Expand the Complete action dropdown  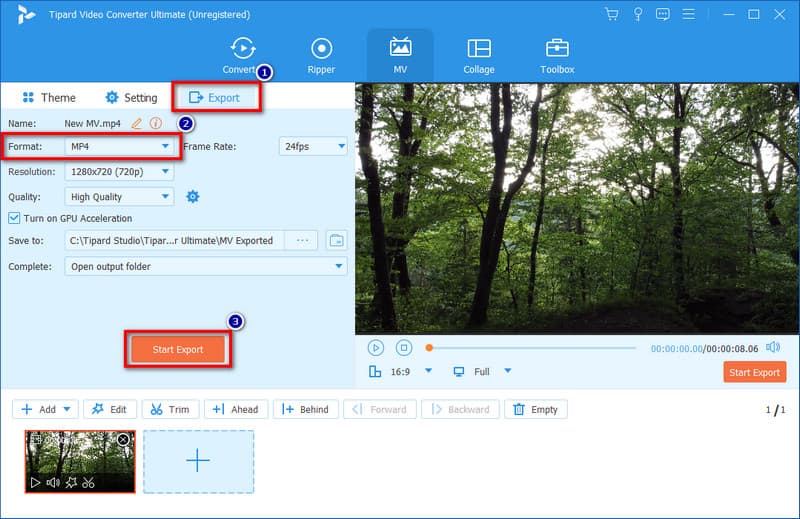pyautogui.click(x=206, y=266)
